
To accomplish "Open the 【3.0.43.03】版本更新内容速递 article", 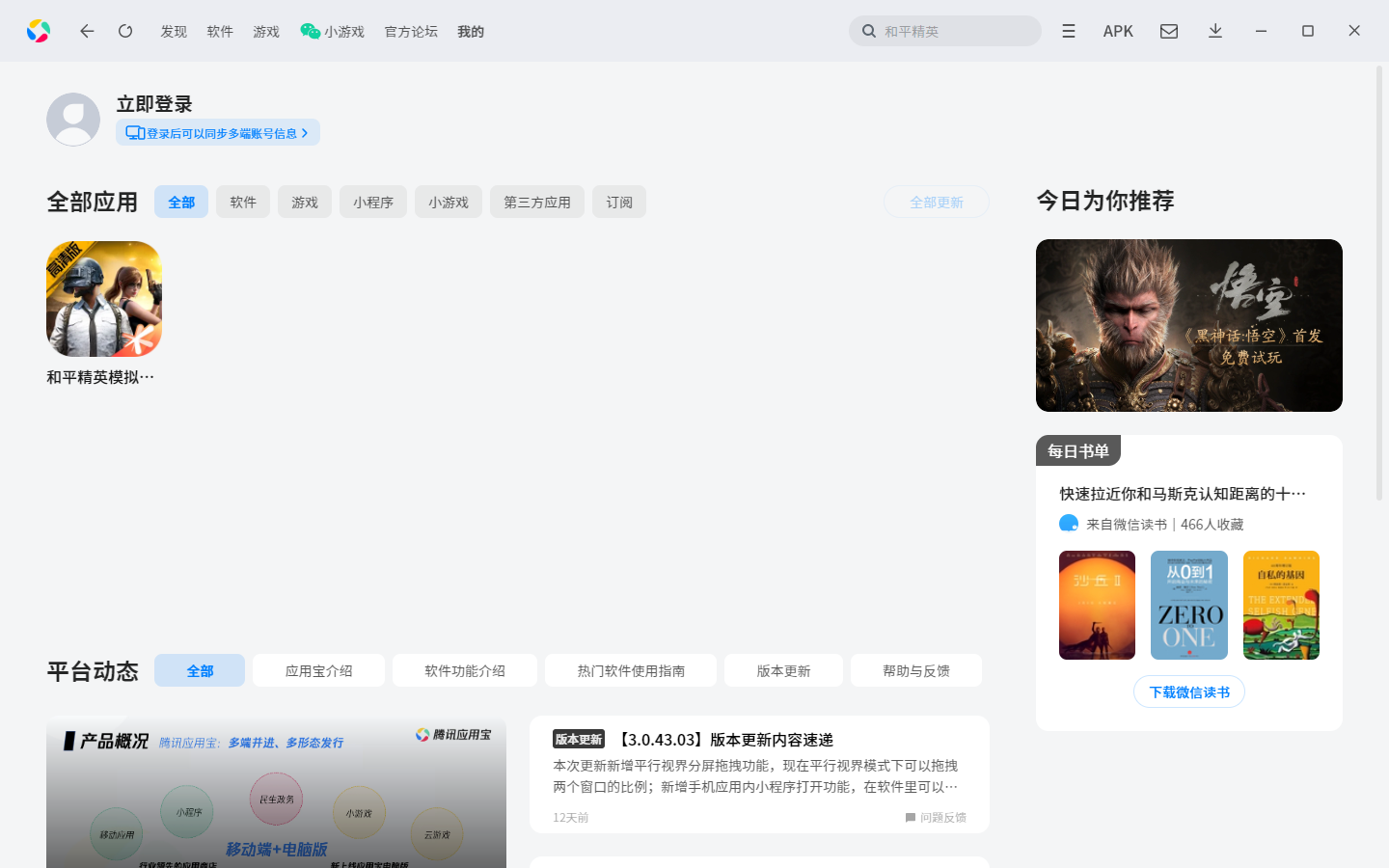I will click(724, 740).
